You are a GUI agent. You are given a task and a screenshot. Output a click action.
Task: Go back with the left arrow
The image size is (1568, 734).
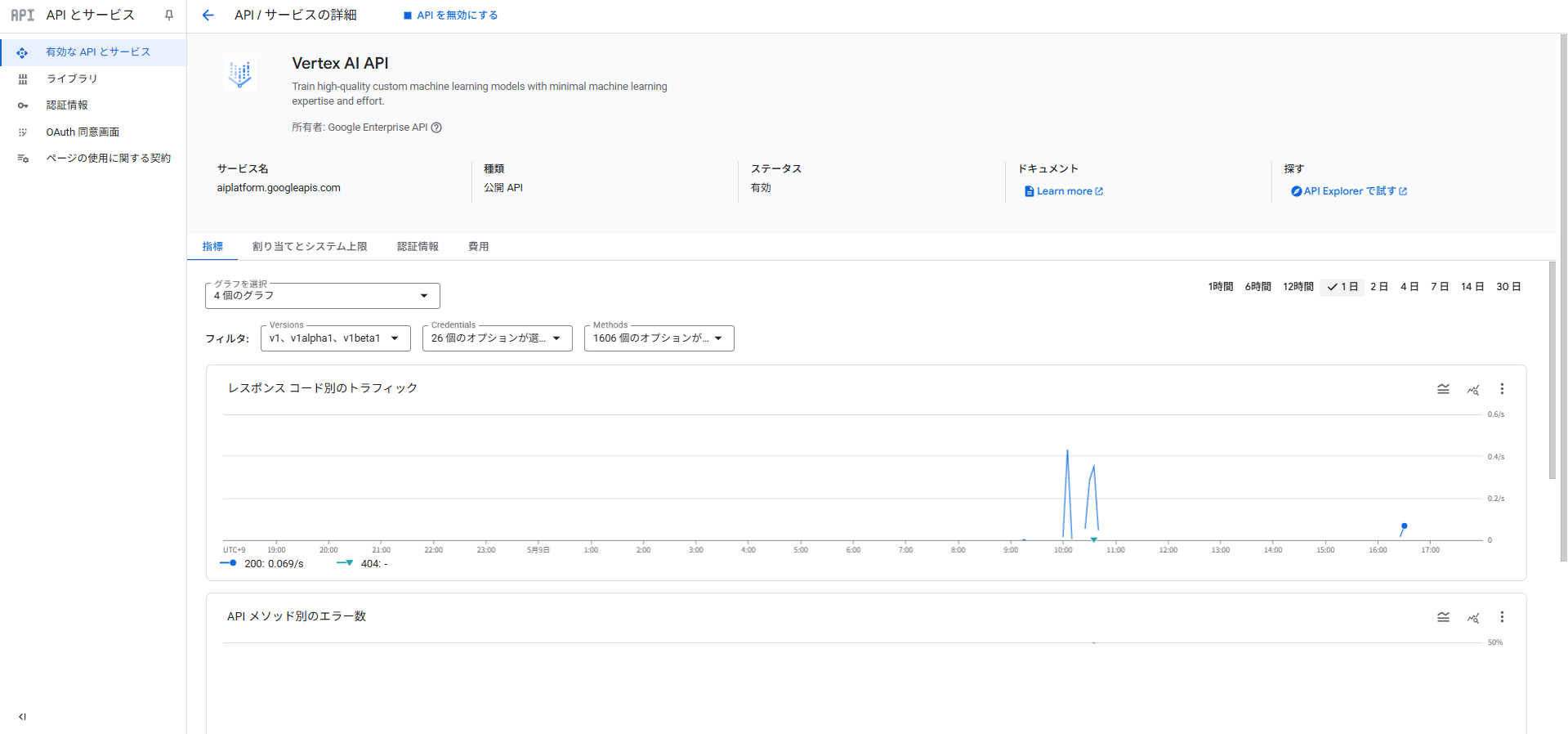click(208, 15)
